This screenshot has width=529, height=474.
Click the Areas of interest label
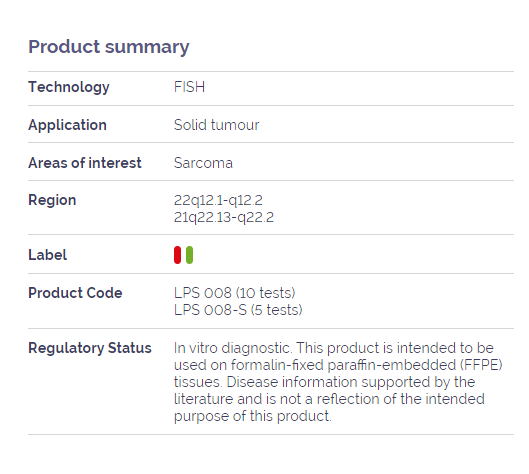point(85,163)
